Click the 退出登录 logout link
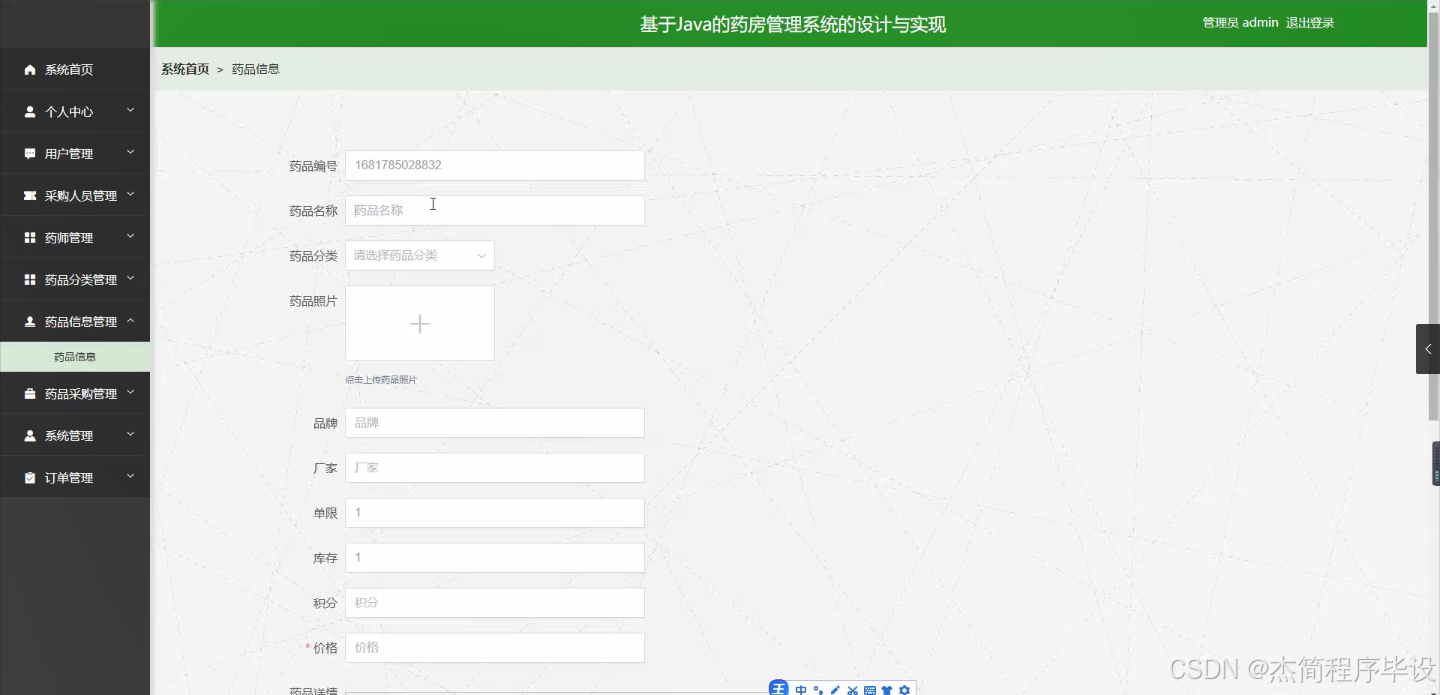Viewport: 1440px width, 695px height. pos(1311,22)
